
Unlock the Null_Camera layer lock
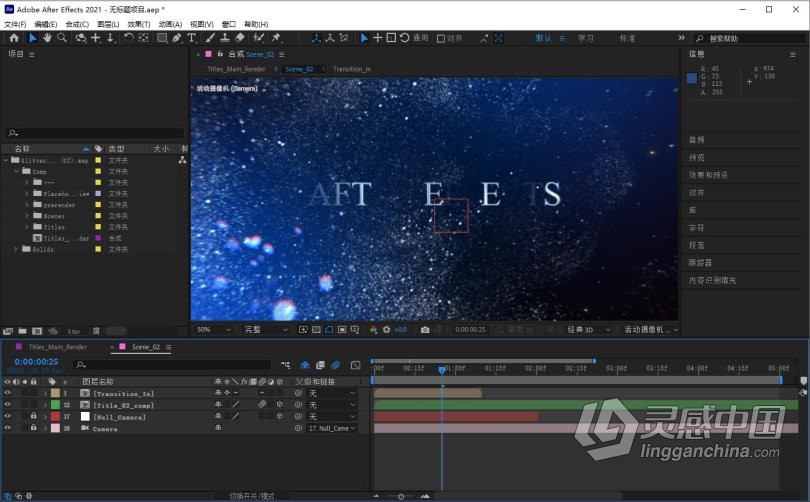(34, 416)
